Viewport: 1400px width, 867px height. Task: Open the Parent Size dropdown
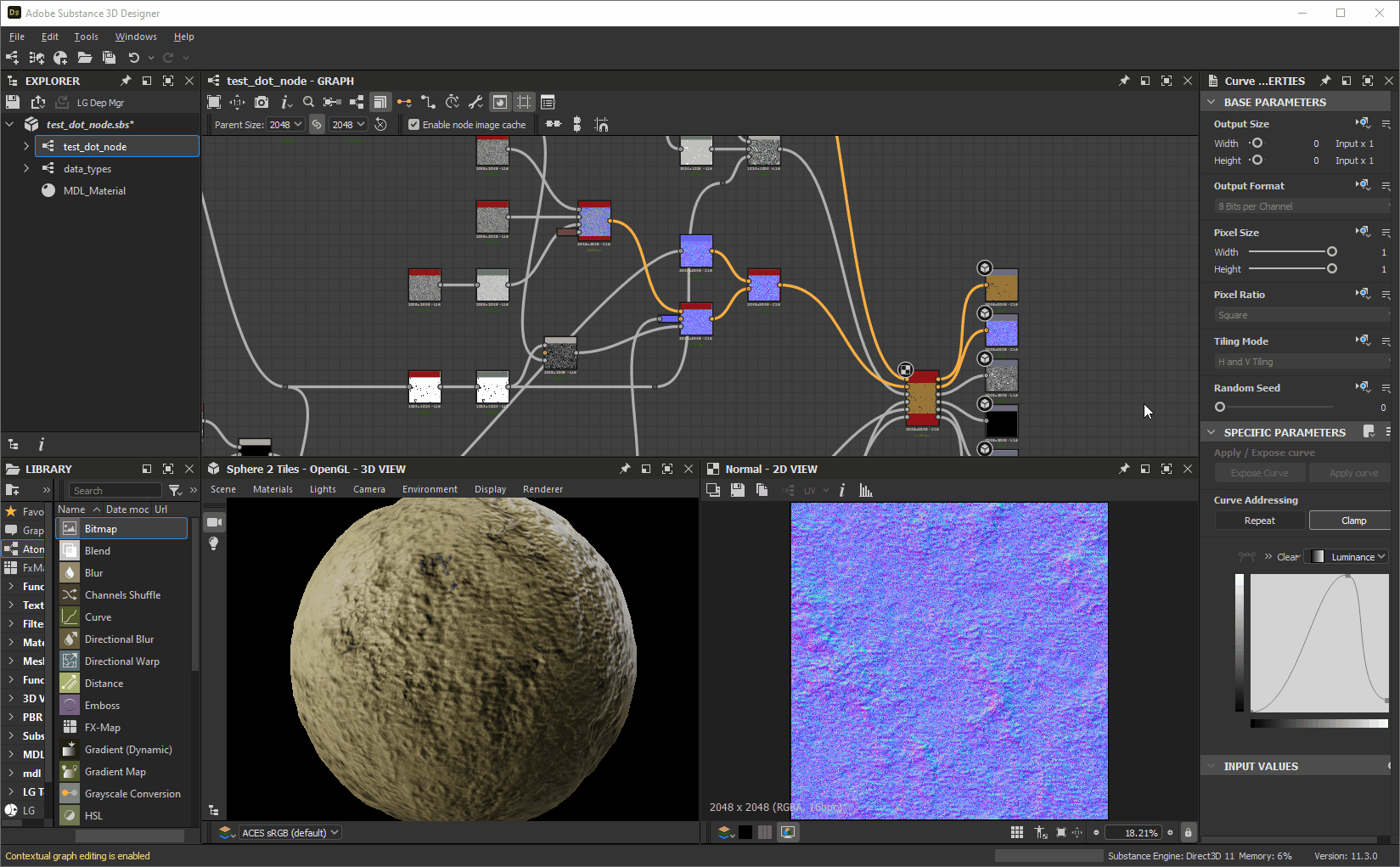click(285, 124)
